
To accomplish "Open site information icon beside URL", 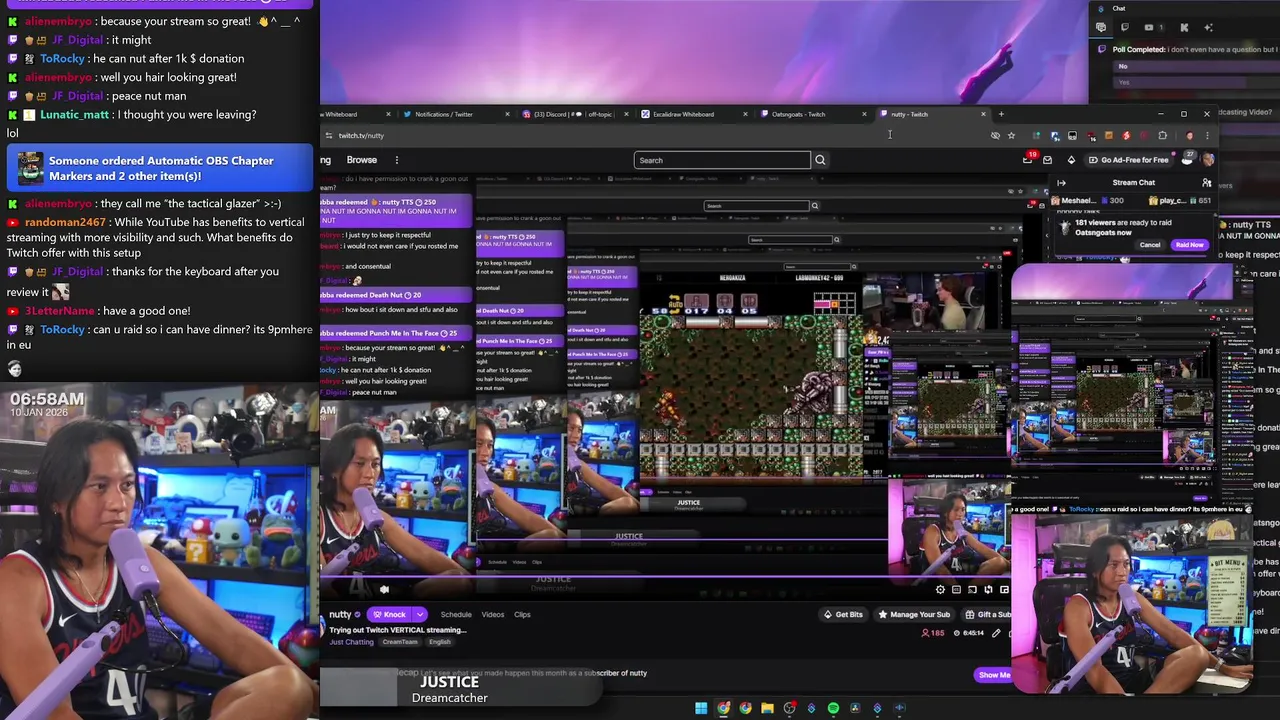I will [329, 135].
